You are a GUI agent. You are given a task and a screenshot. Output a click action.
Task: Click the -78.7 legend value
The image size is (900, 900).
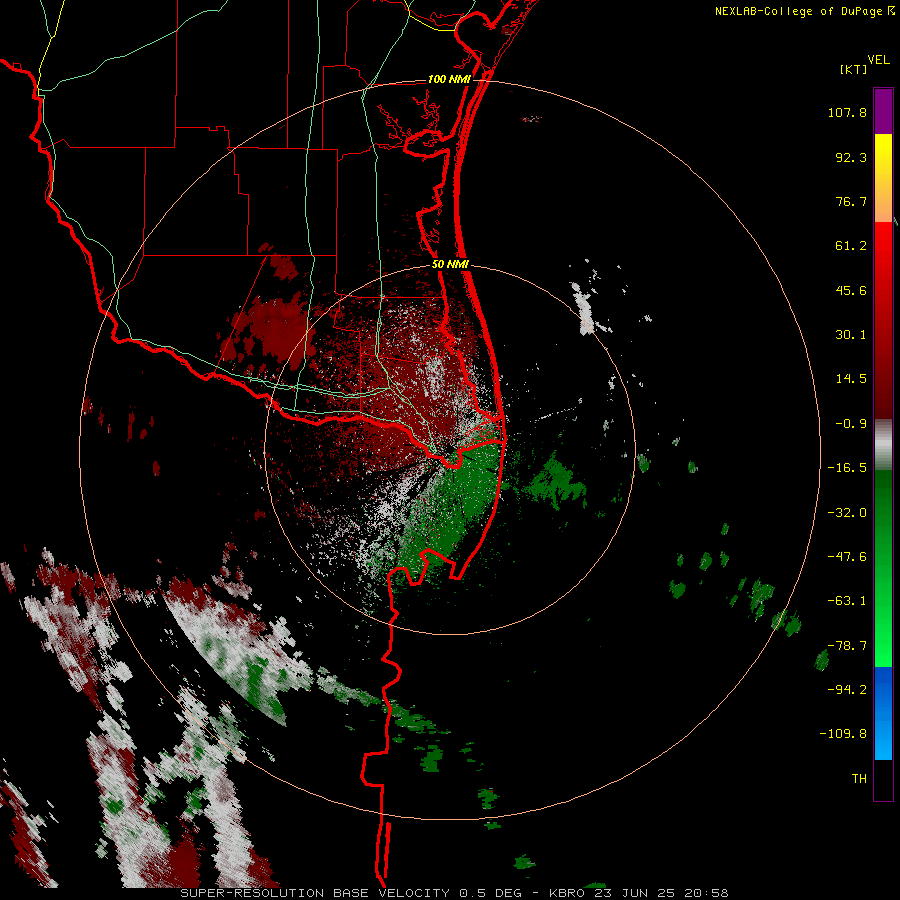(847, 646)
